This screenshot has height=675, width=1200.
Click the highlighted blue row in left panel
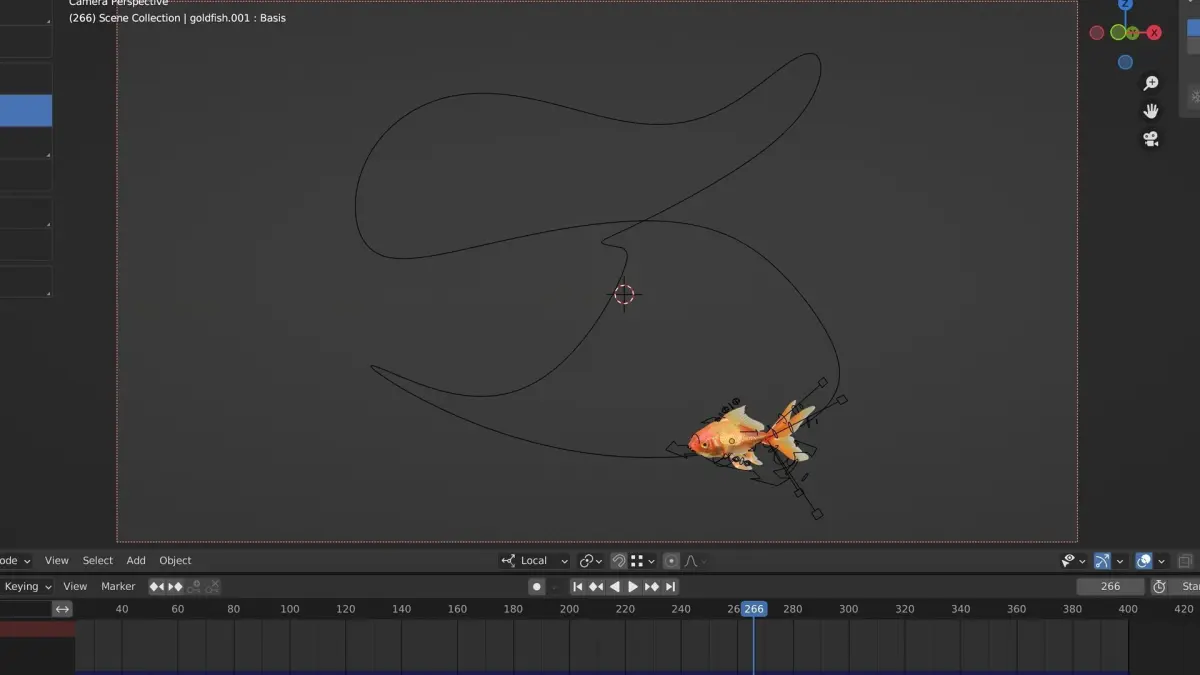coord(26,111)
